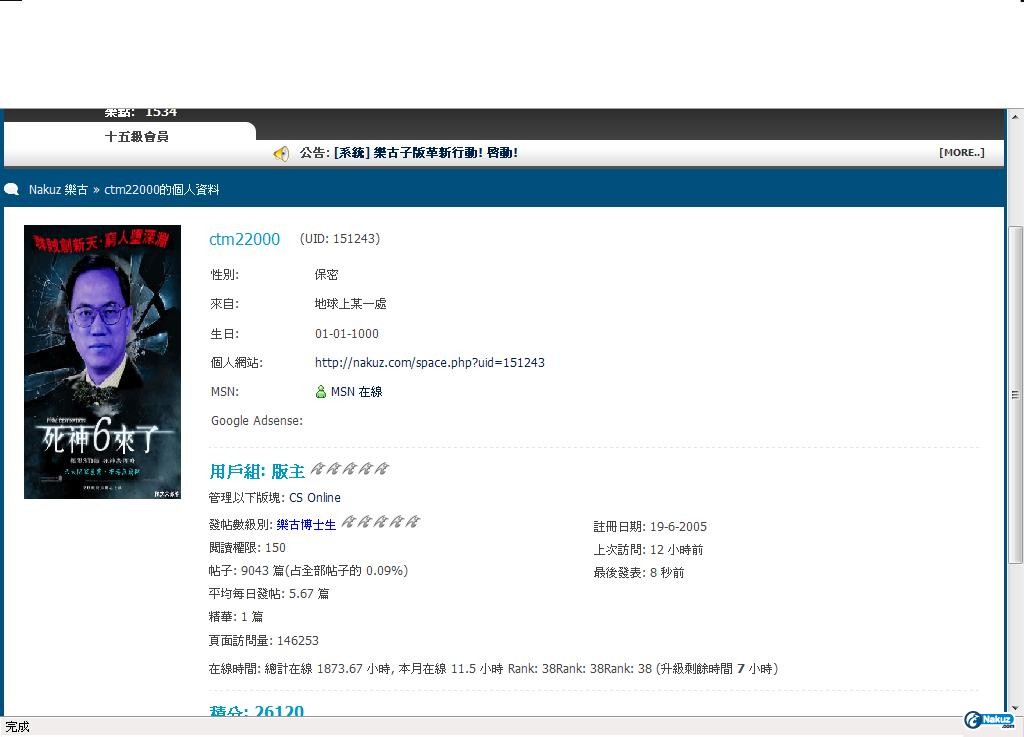Click the 性別 value 保密
Screen dimensions: 1024x737
(327, 275)
